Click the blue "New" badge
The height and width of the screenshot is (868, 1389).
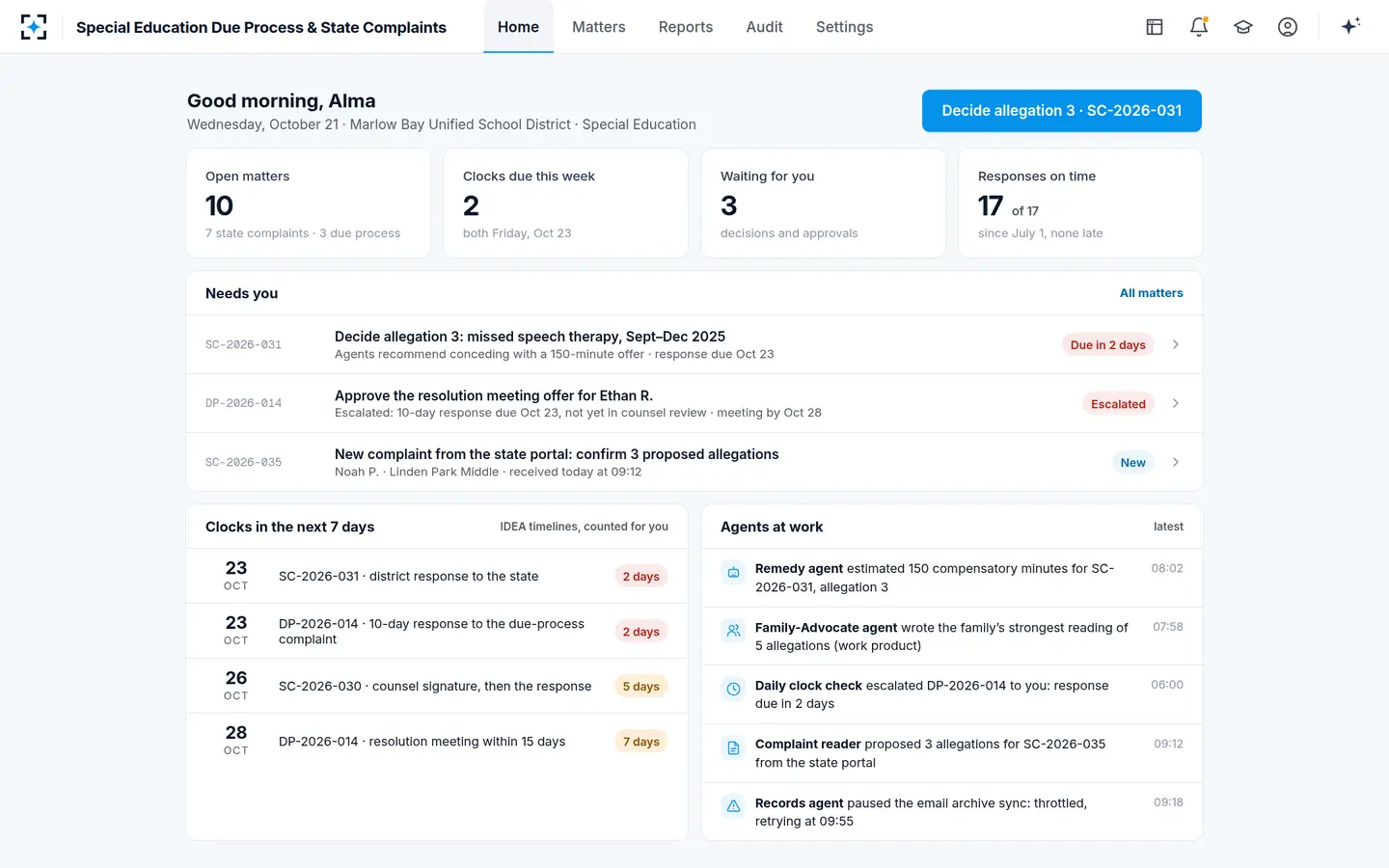[x=1132, y=463]
